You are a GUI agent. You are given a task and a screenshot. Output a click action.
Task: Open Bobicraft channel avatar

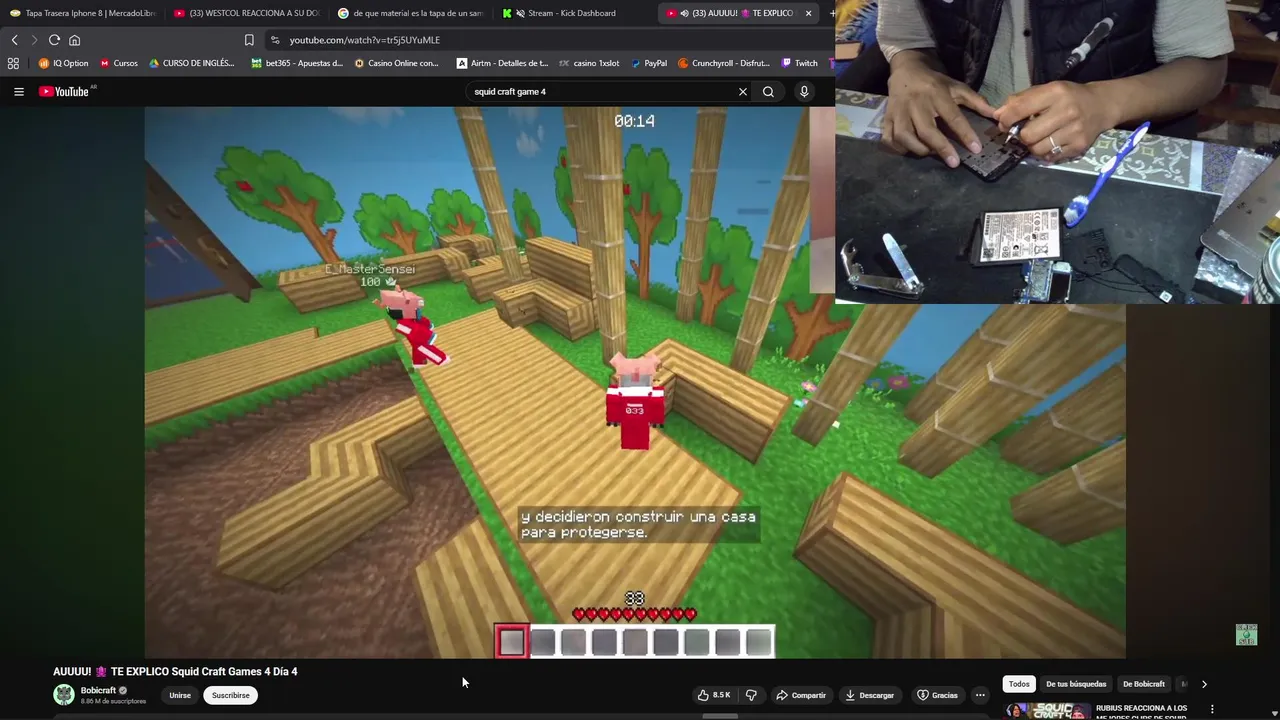pos(64,694)
